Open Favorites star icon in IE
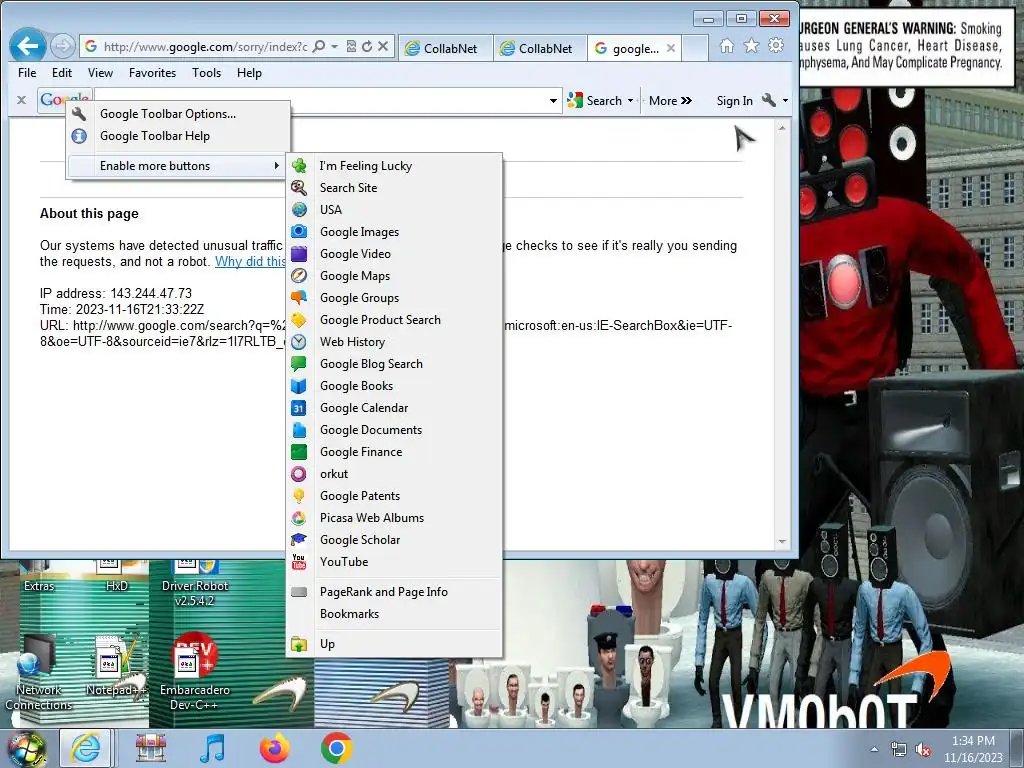1024x768 pixels. point(751,46)
